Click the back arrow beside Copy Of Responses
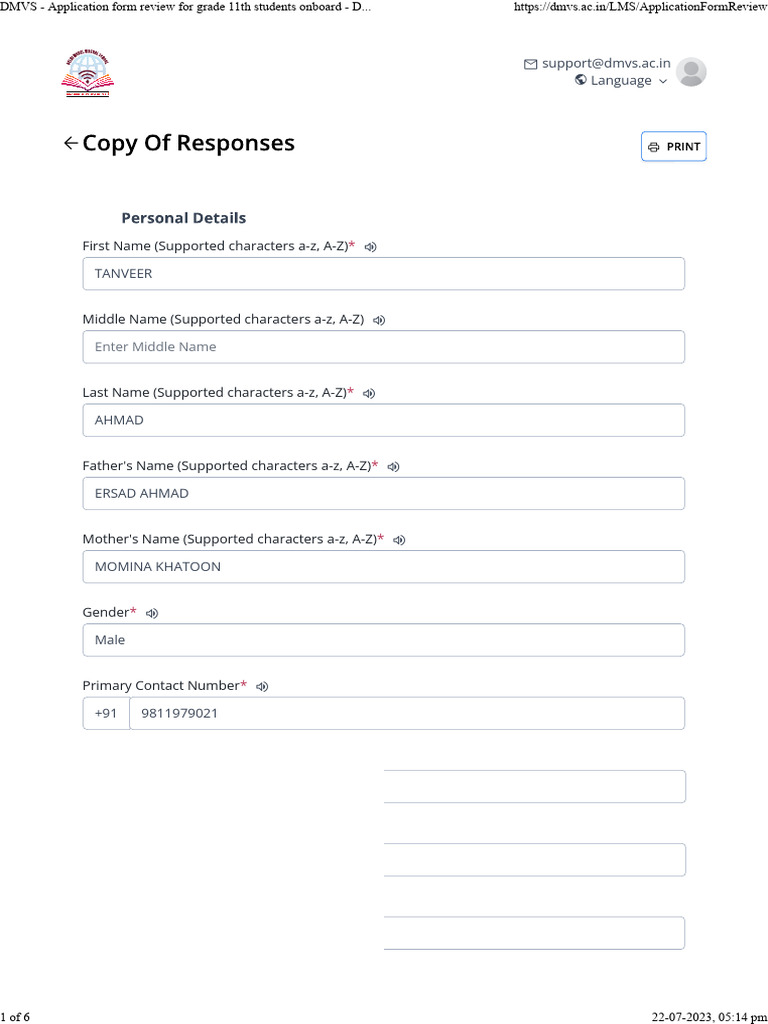This screenshot has height=1024, width=768. (x=70, y=143)
